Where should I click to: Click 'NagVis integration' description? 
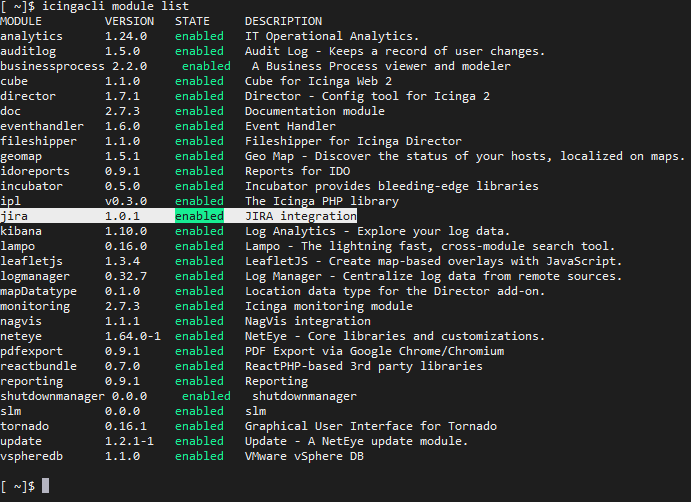pyautogui.click(x=308, y=321)
